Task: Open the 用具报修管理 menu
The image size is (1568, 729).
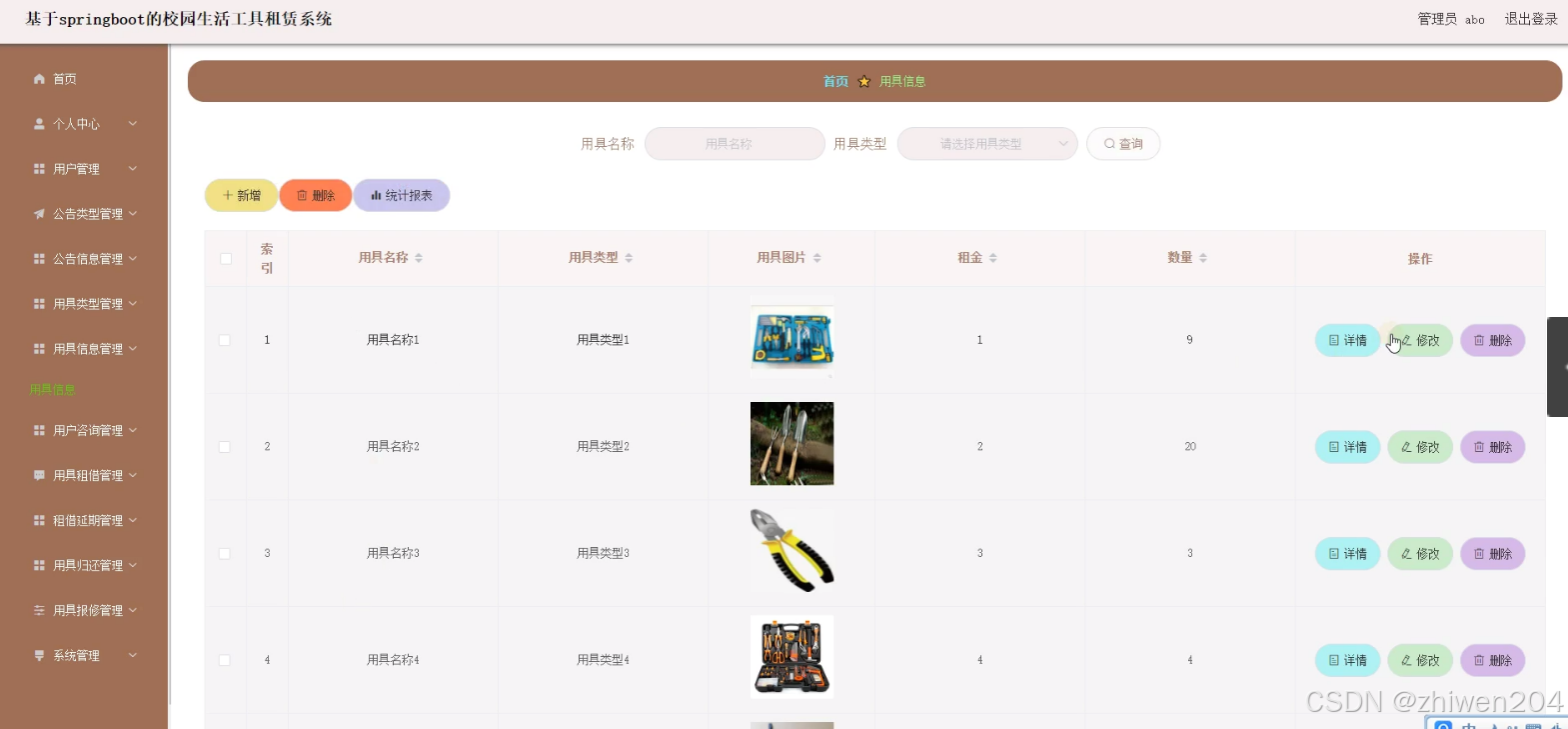Action: click(x=84, y=611)
